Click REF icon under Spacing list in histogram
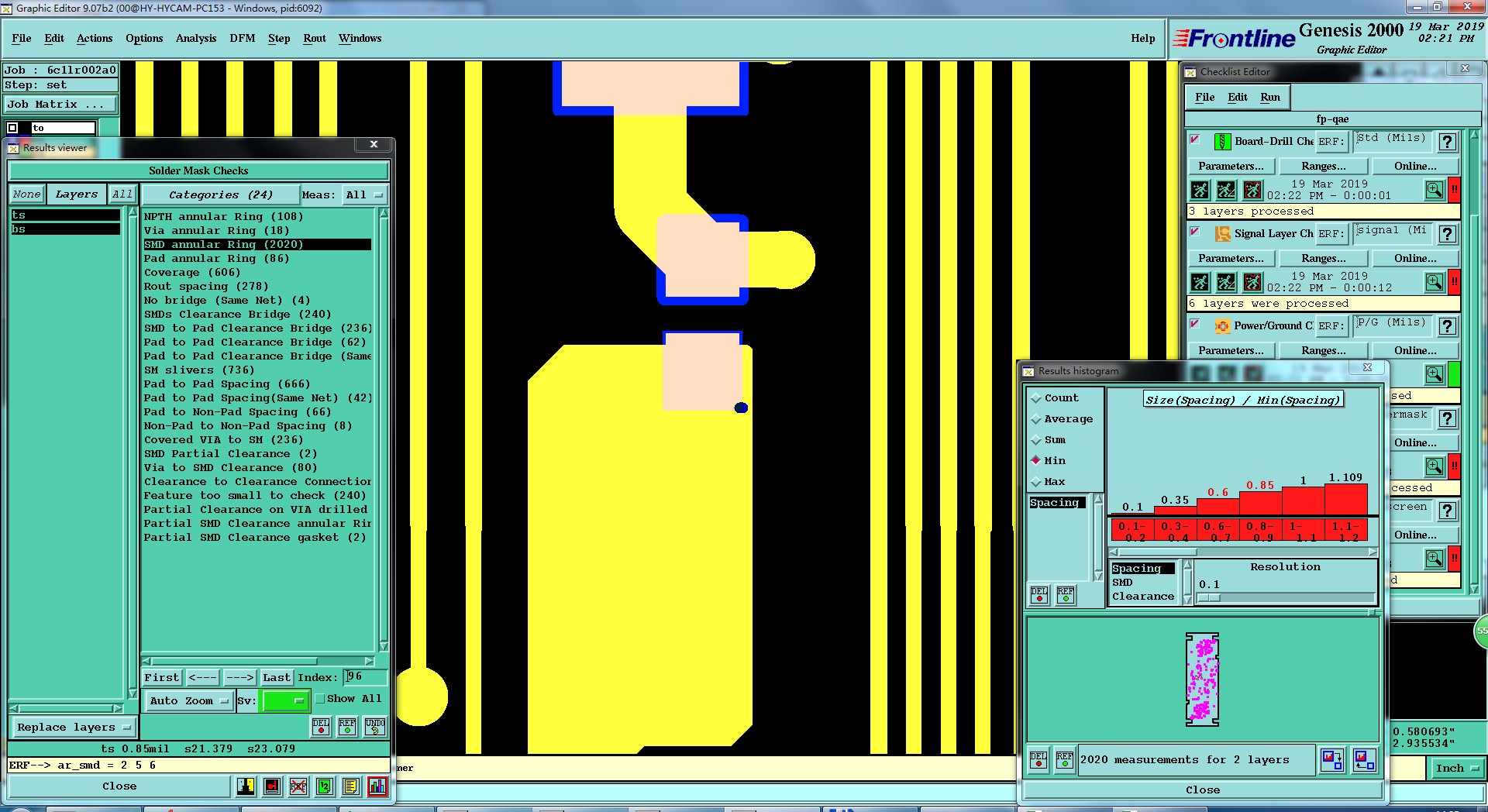This screenshot has height=812, width=1488. pyautogui.click(x=1066, y=595)
